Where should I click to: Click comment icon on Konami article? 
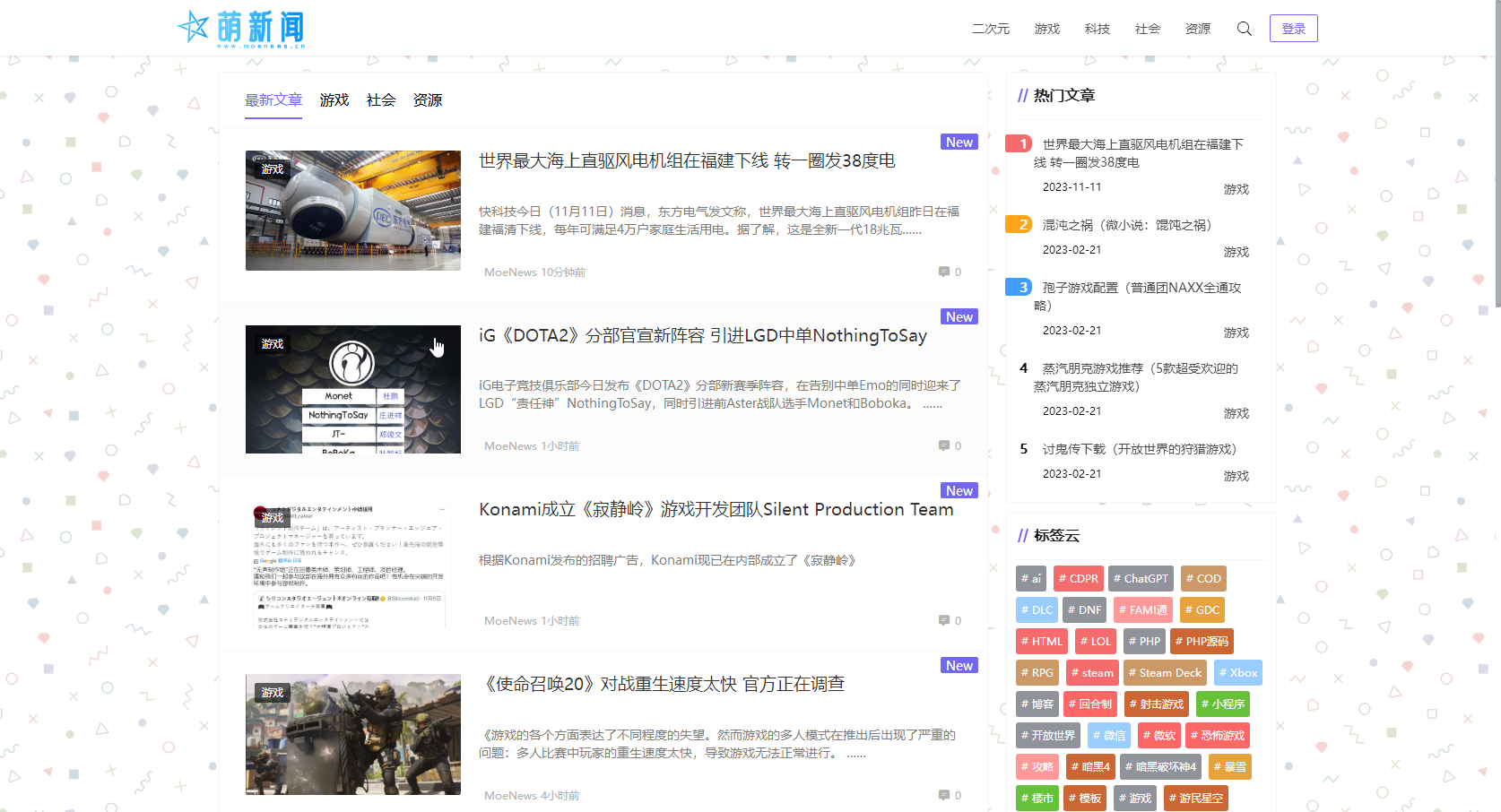coord(944,620)
